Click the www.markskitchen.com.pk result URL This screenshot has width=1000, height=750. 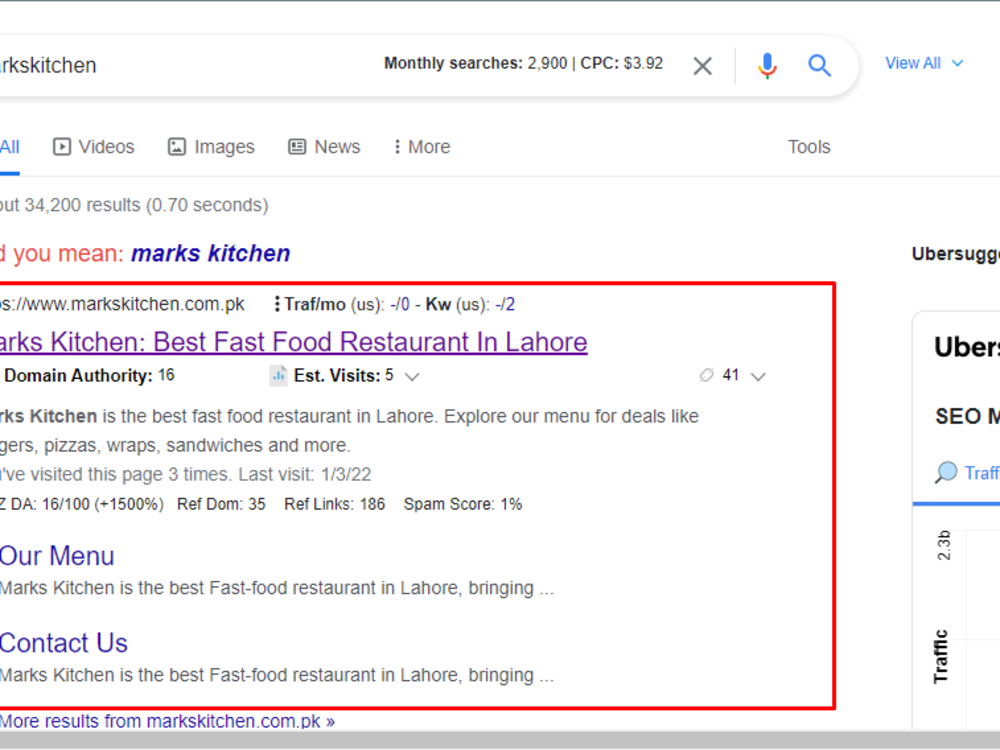click(x=122, y=304)
